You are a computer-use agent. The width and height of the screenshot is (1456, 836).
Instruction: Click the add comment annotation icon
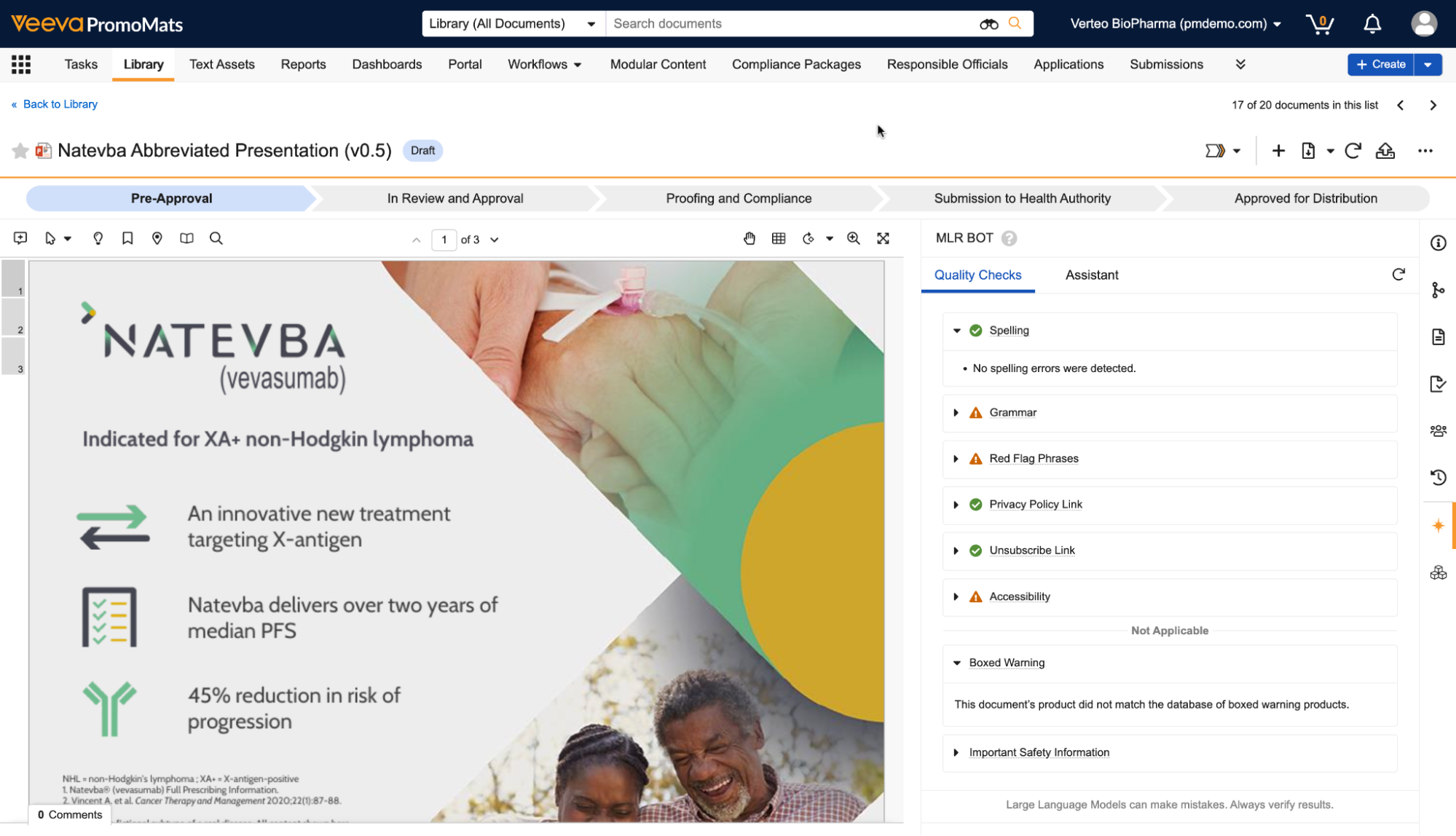[x=20, y=239]
